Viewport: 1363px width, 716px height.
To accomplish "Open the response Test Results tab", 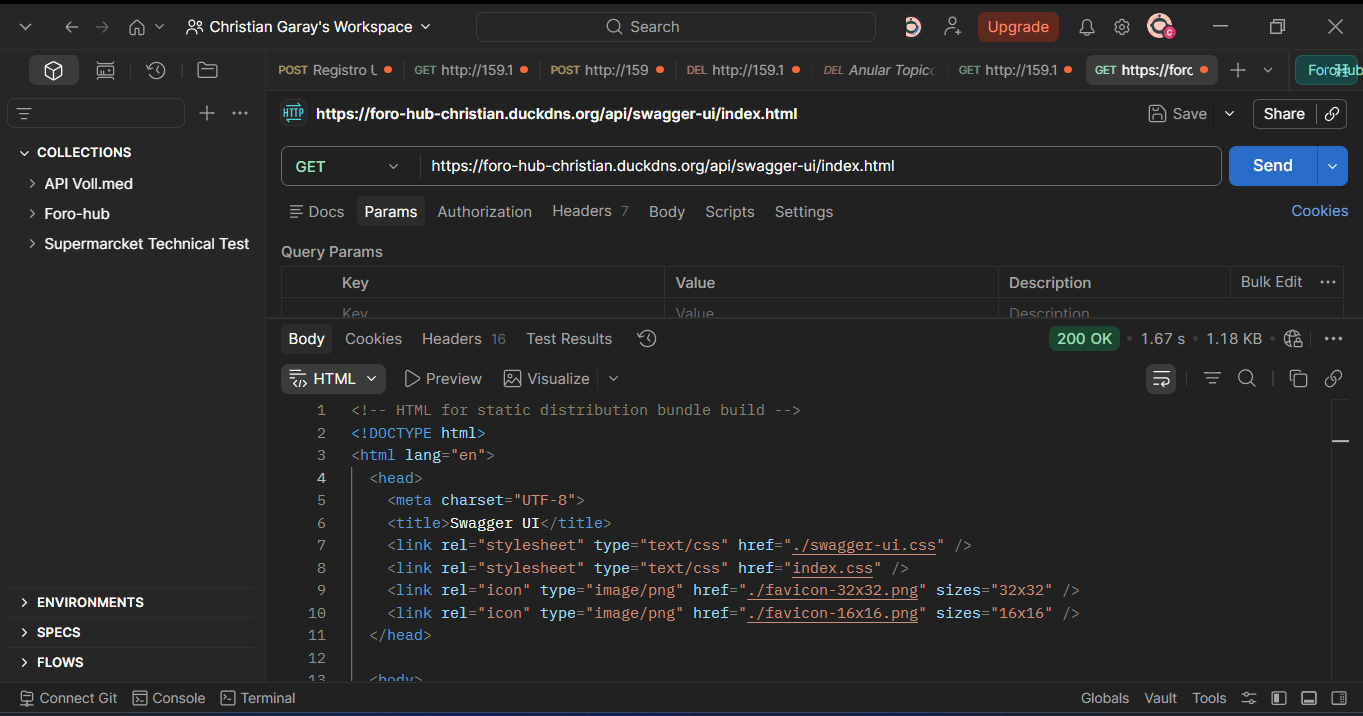I will click(568, 339).
